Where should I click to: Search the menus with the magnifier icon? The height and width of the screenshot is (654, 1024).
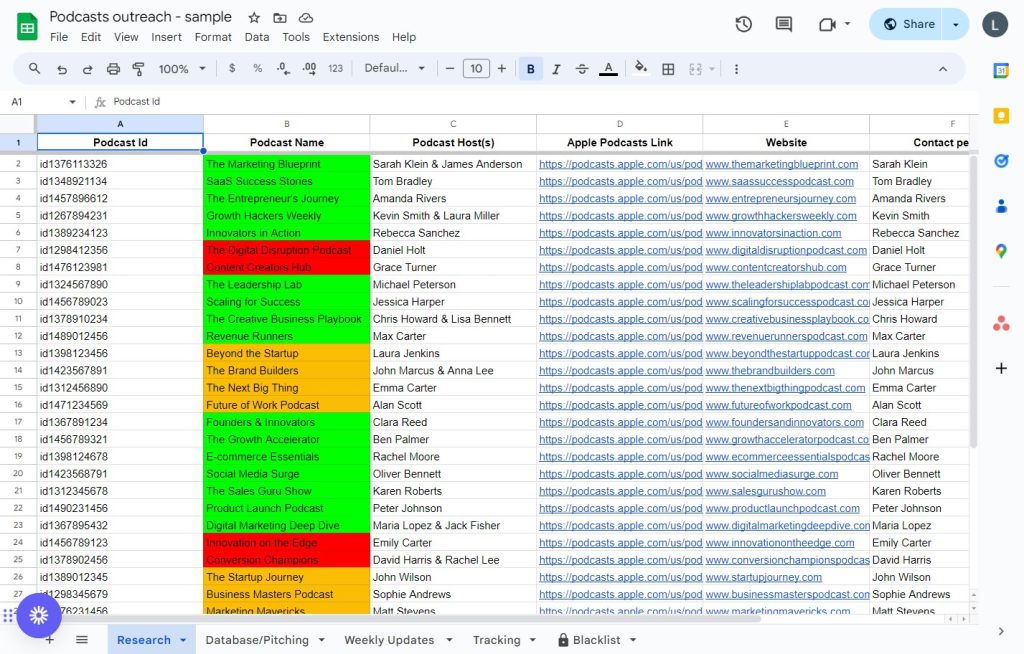tap(35, 68)
